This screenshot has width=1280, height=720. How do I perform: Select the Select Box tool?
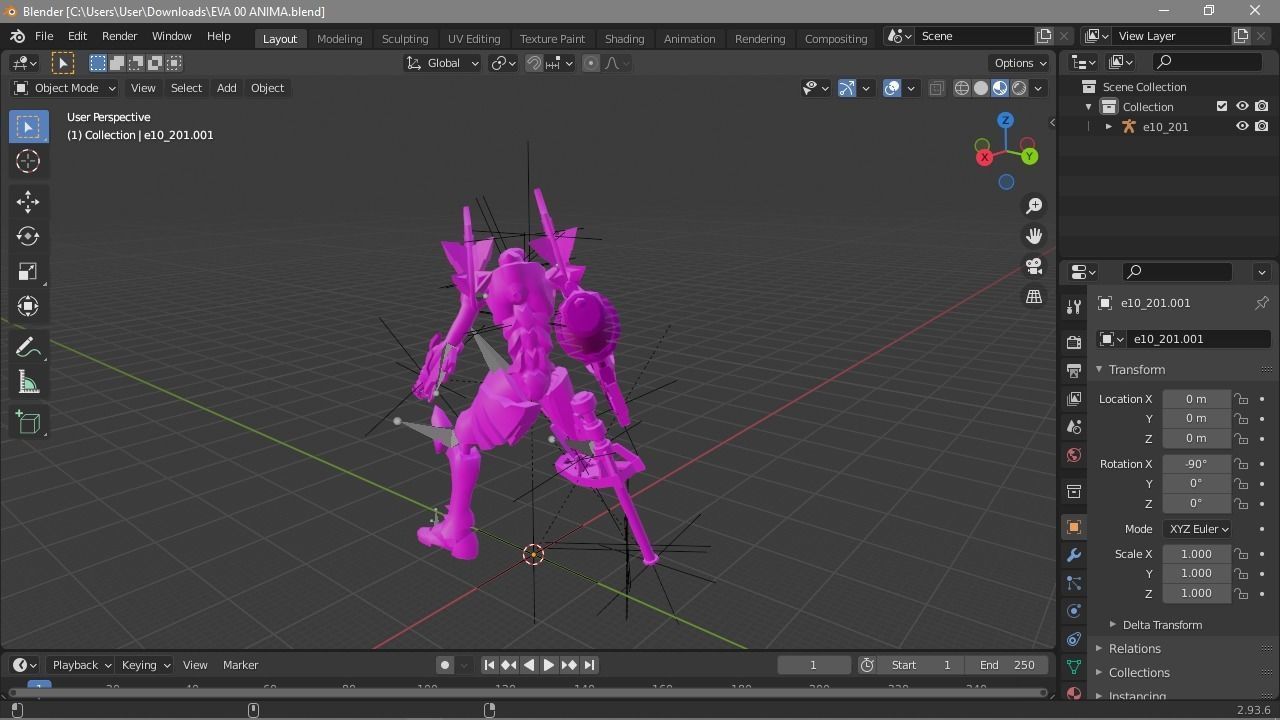pyautogui.click(x=28, y=127)
